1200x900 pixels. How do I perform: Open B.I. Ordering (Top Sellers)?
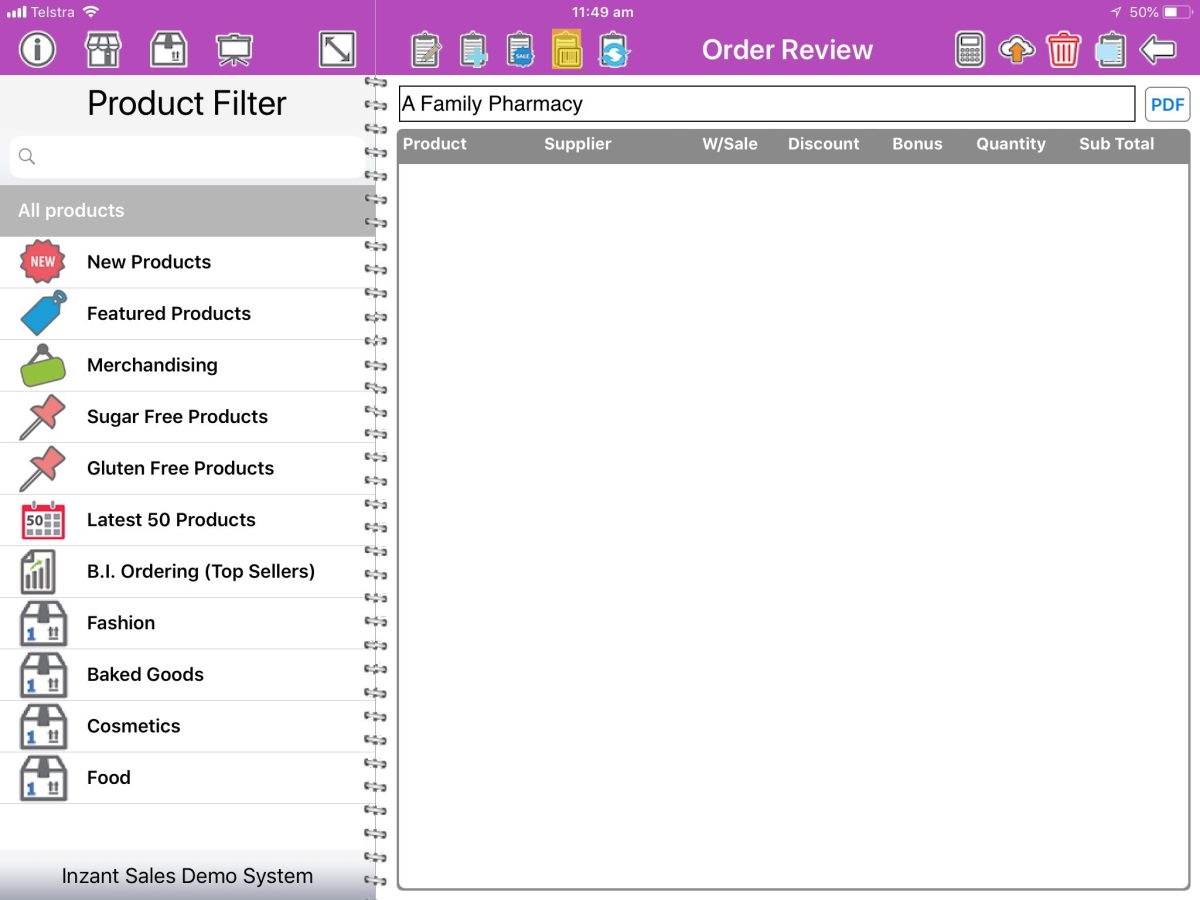coord(187,571)
